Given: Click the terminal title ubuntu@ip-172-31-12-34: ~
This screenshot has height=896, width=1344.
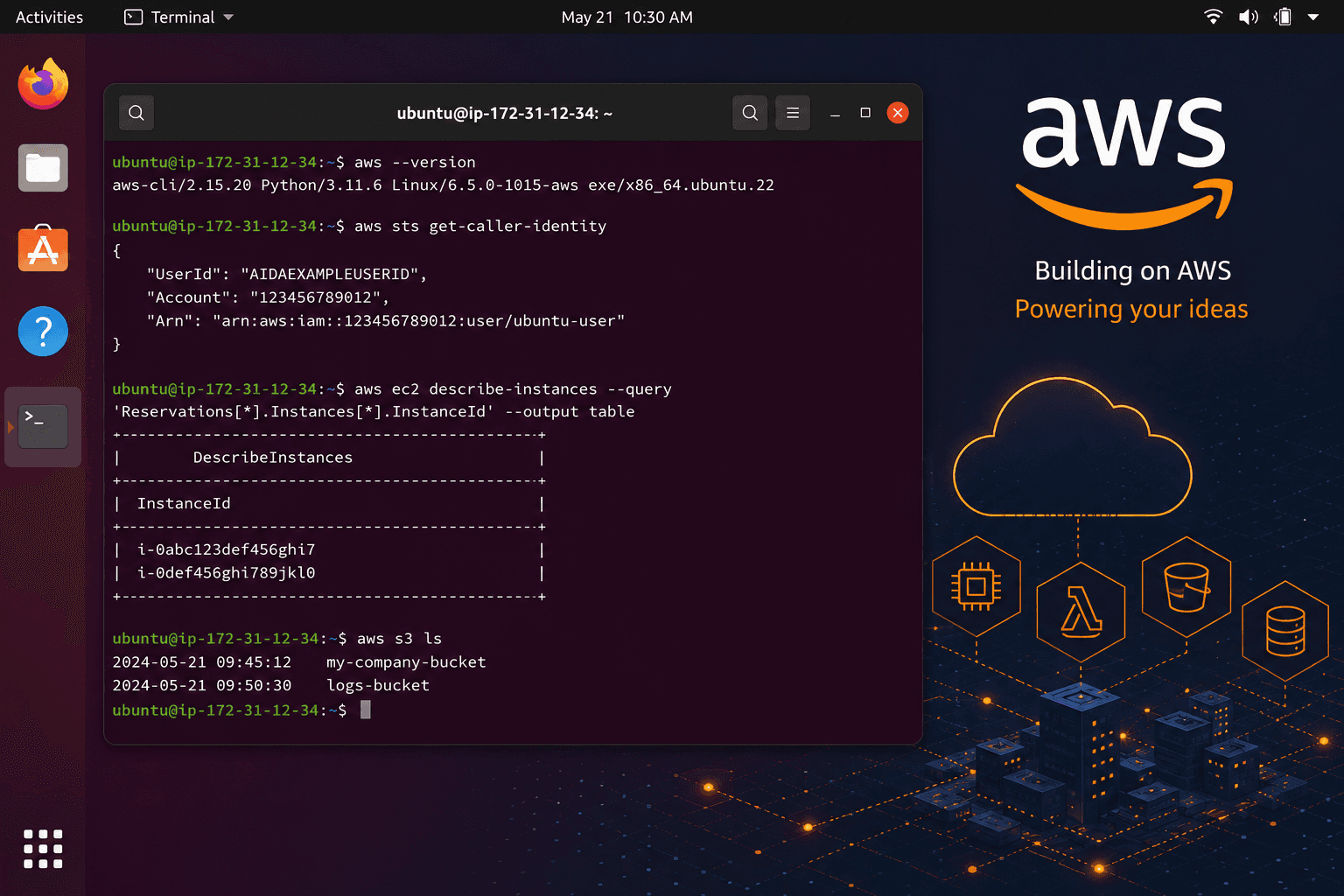Looking at the screenshot, I should point(505,113).
